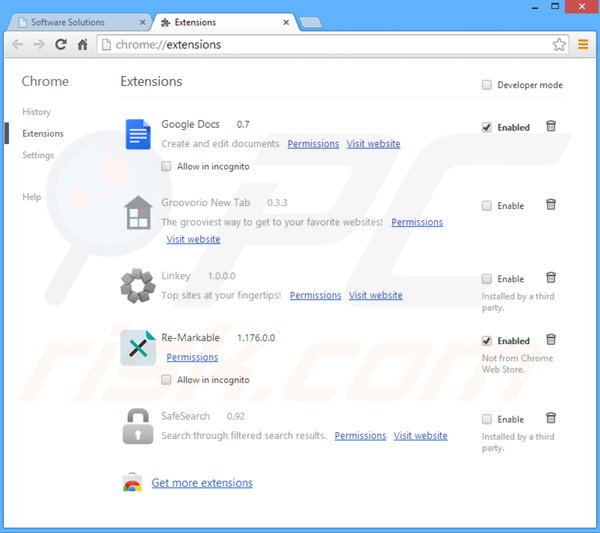
Task: Visit website for Google Docs
Action: pos(373,144)
